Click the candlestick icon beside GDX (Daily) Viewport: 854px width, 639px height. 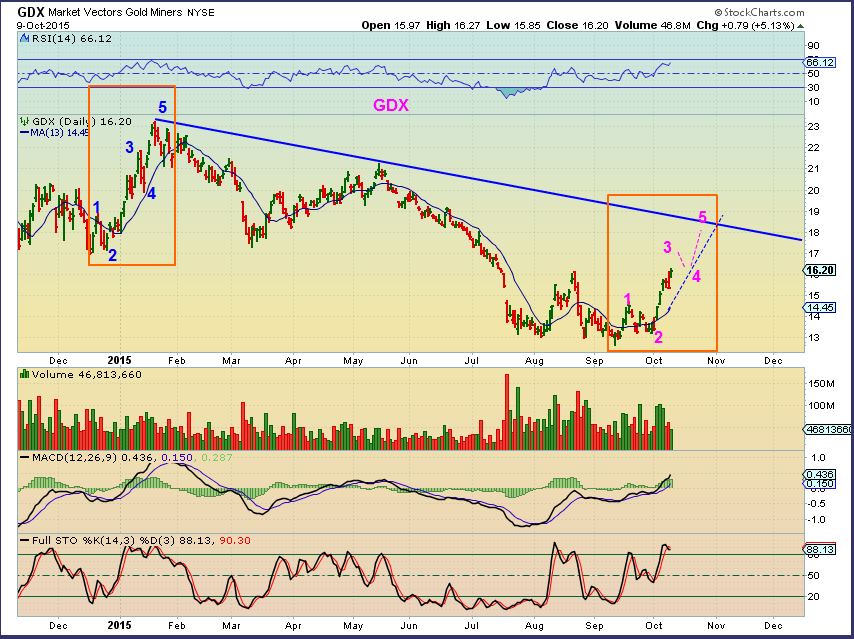[25, 121]
